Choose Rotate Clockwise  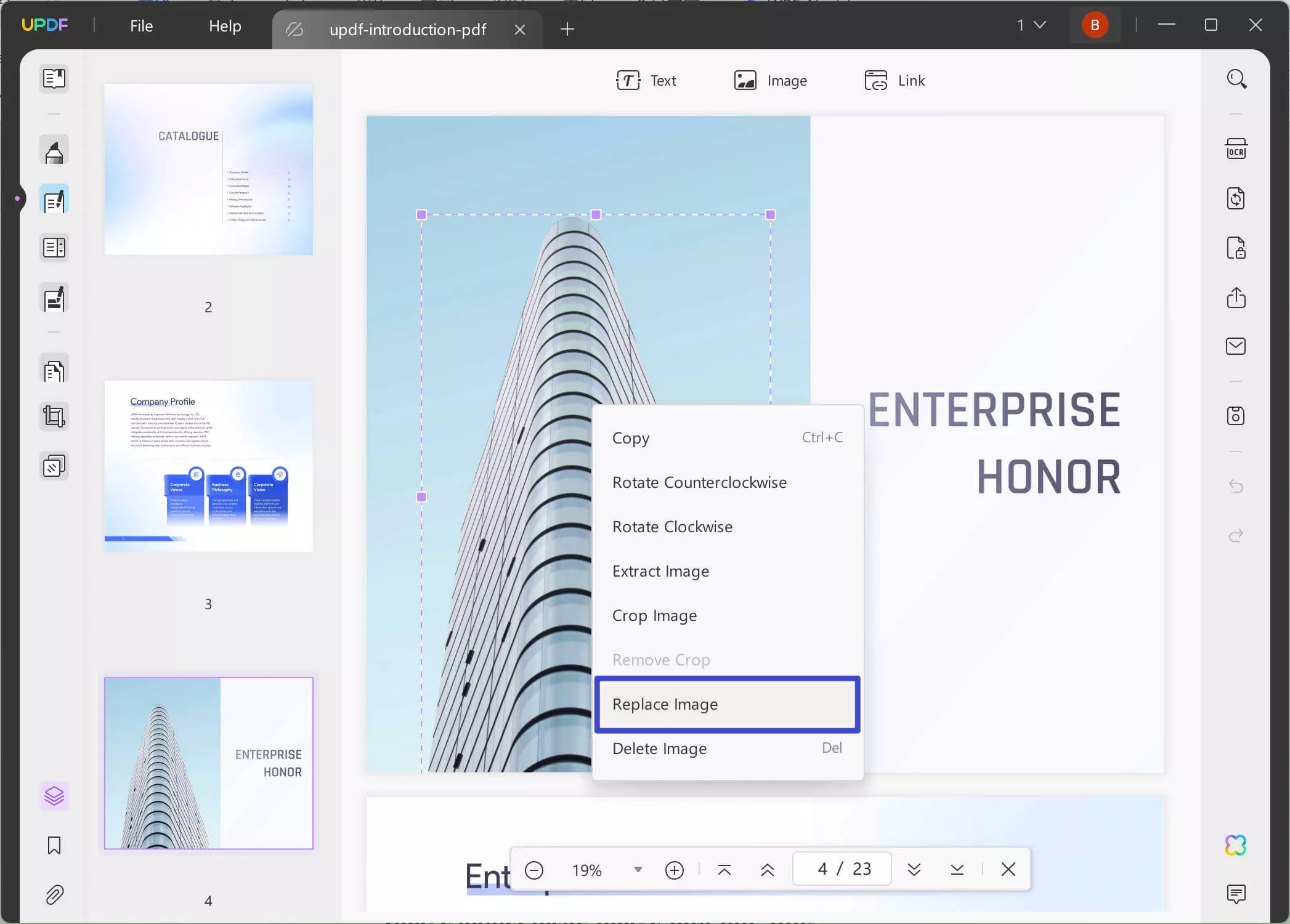[728, 527]
